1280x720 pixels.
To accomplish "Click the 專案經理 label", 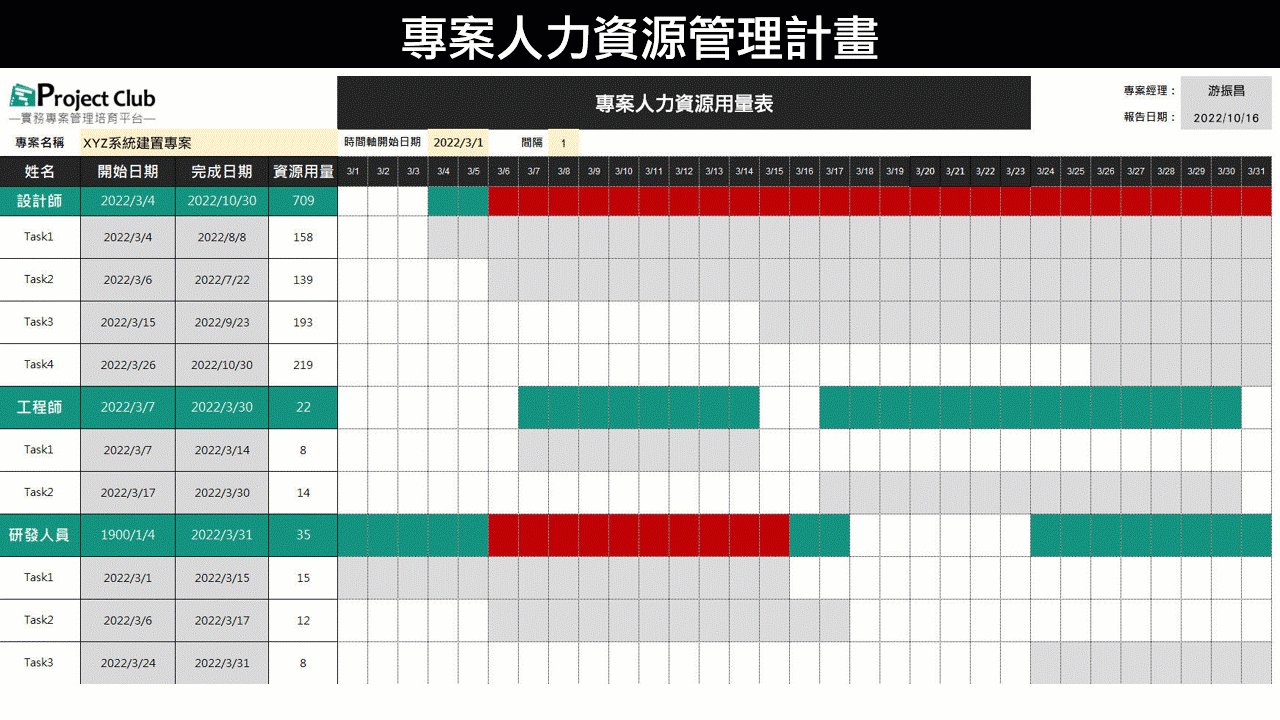I will (1149, 91).
